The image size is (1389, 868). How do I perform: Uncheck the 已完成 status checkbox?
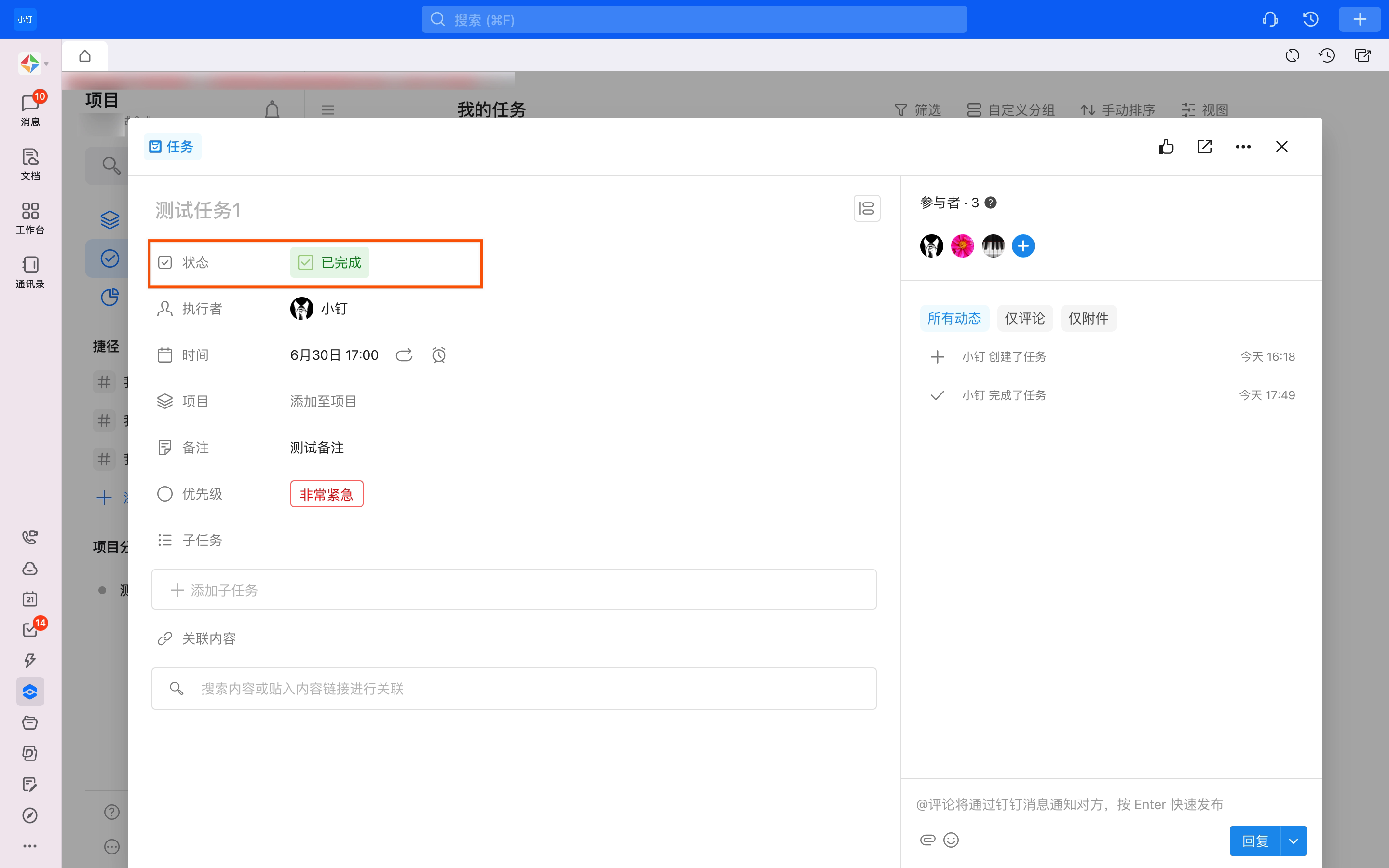point(305,263)
